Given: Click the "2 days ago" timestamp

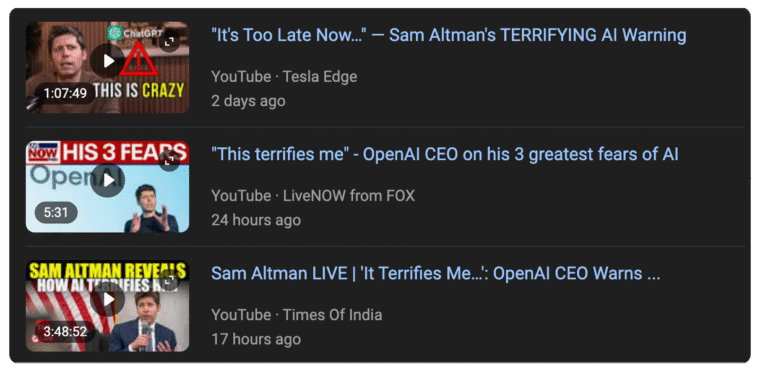Looking at the screenshot, I should click(x=248, y=101).
